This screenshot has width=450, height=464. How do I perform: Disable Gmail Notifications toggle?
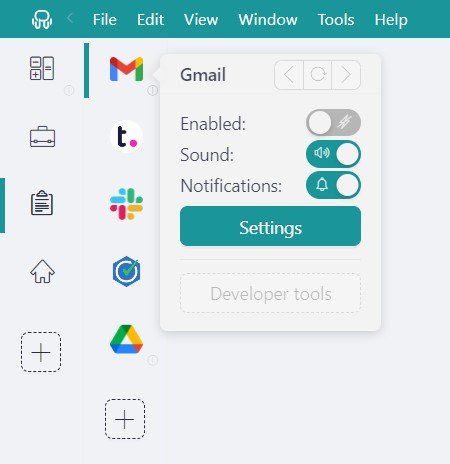point(333,185)
